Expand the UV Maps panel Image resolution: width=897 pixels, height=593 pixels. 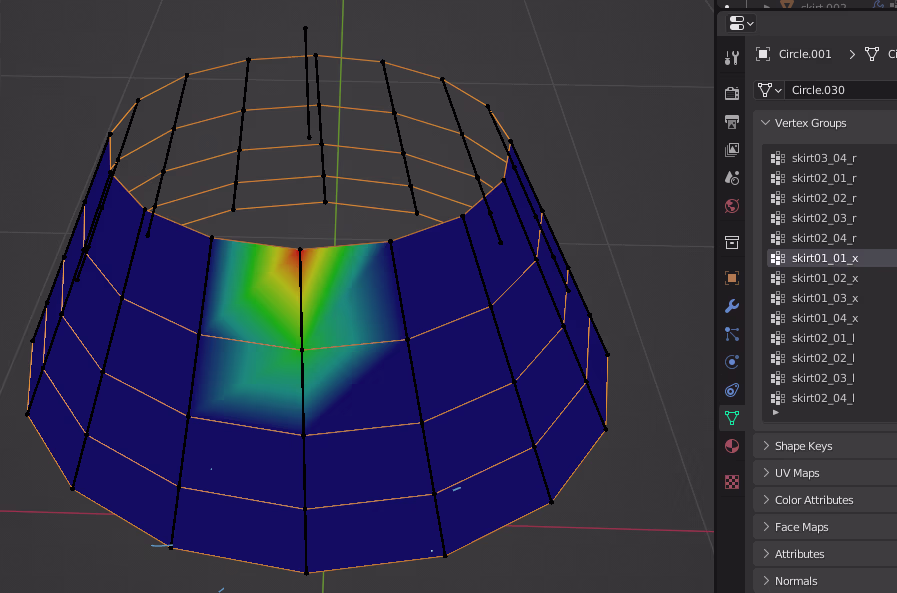[x=825, y=473]
